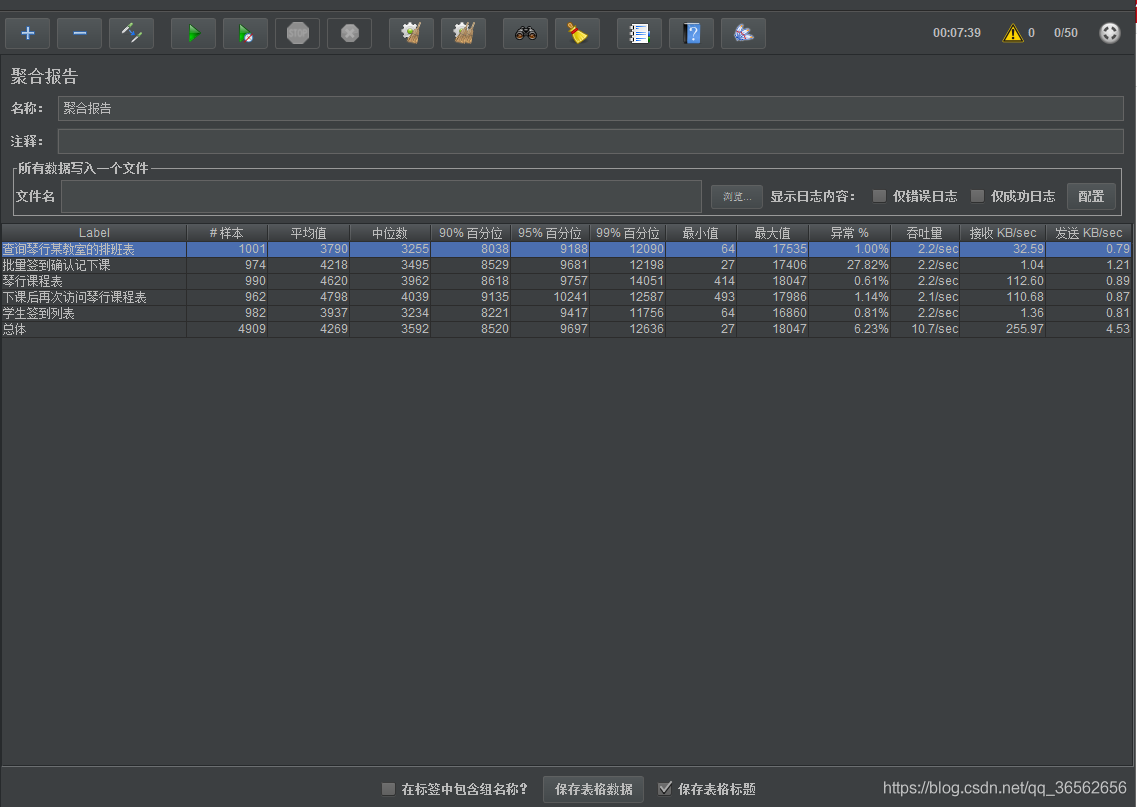1137x807 pixels.
Task: Click the 90% 百分位 column header
Action: coord(471,233)
